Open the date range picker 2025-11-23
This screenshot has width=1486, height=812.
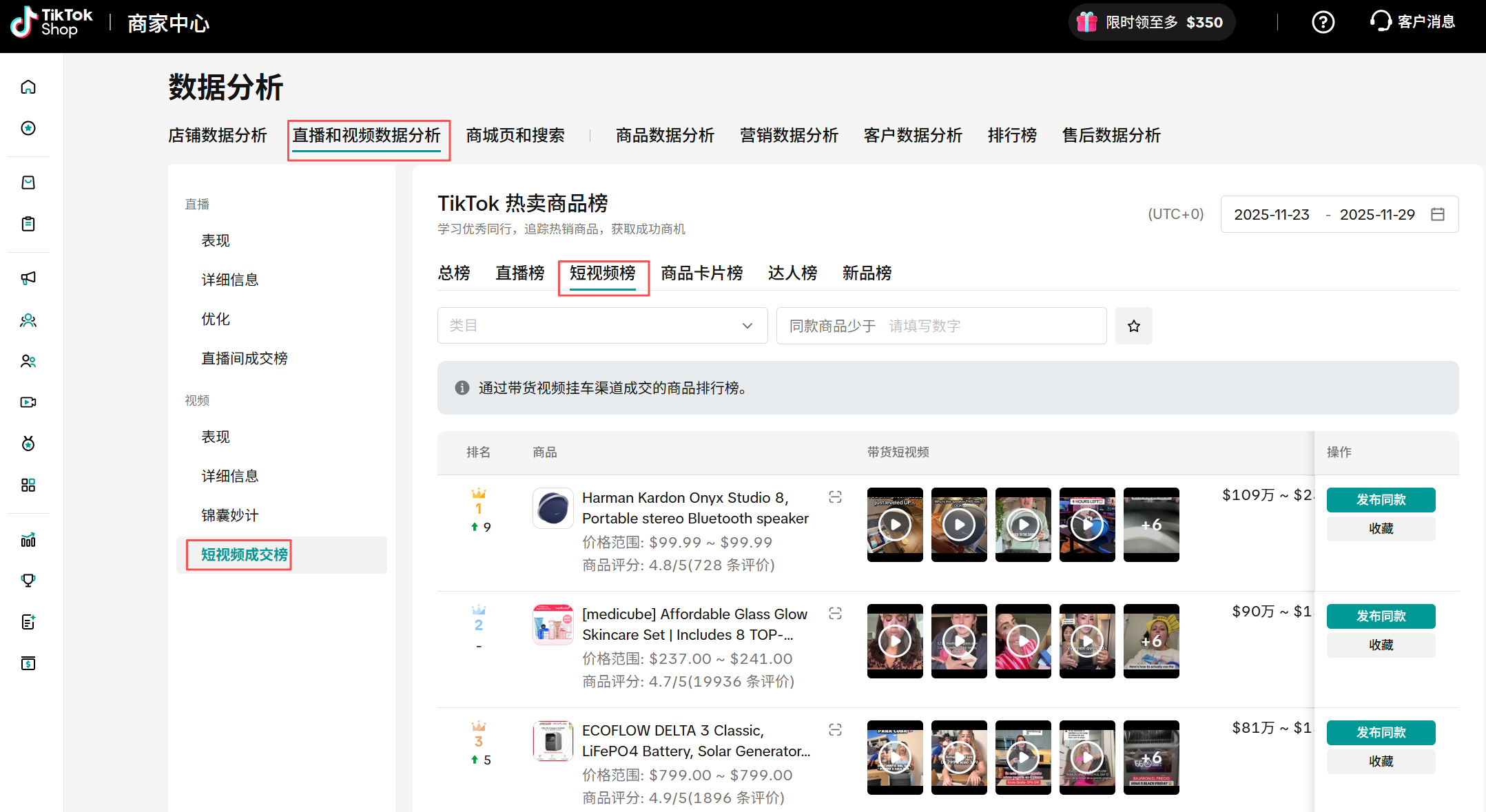pyautogui.click(x=1339, y=214)
